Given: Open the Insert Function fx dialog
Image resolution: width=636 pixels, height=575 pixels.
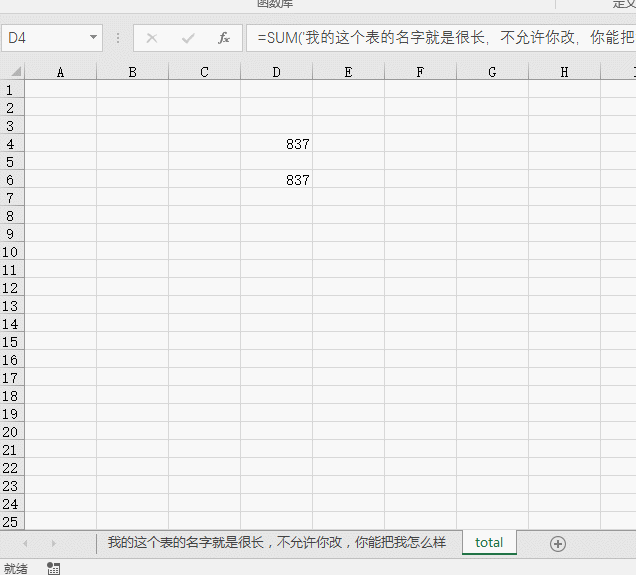Looking at the screenshot, I should tap(223, 38).
